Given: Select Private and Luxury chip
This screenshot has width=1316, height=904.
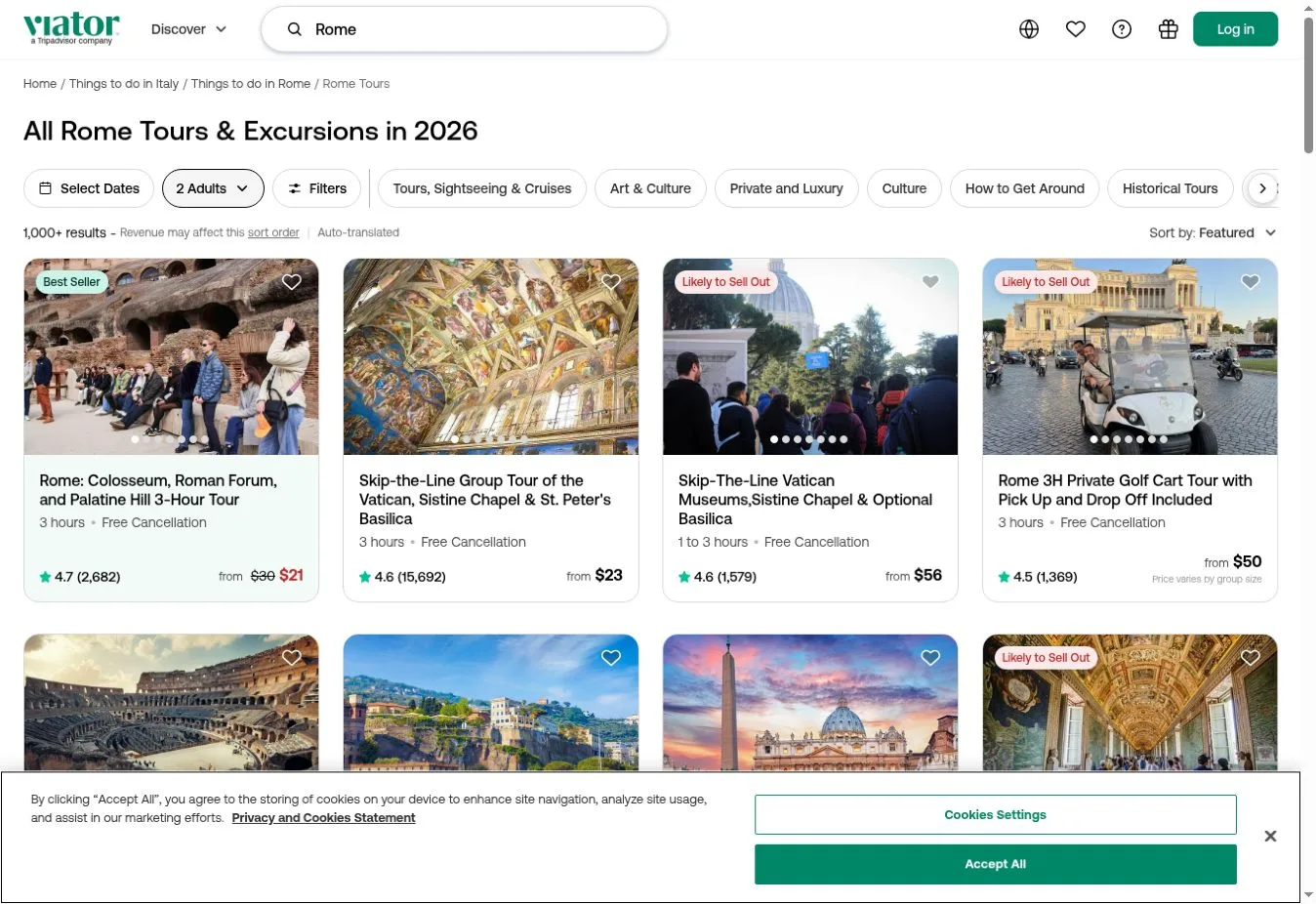Looking at the screenshot, I should pos(787,188).
